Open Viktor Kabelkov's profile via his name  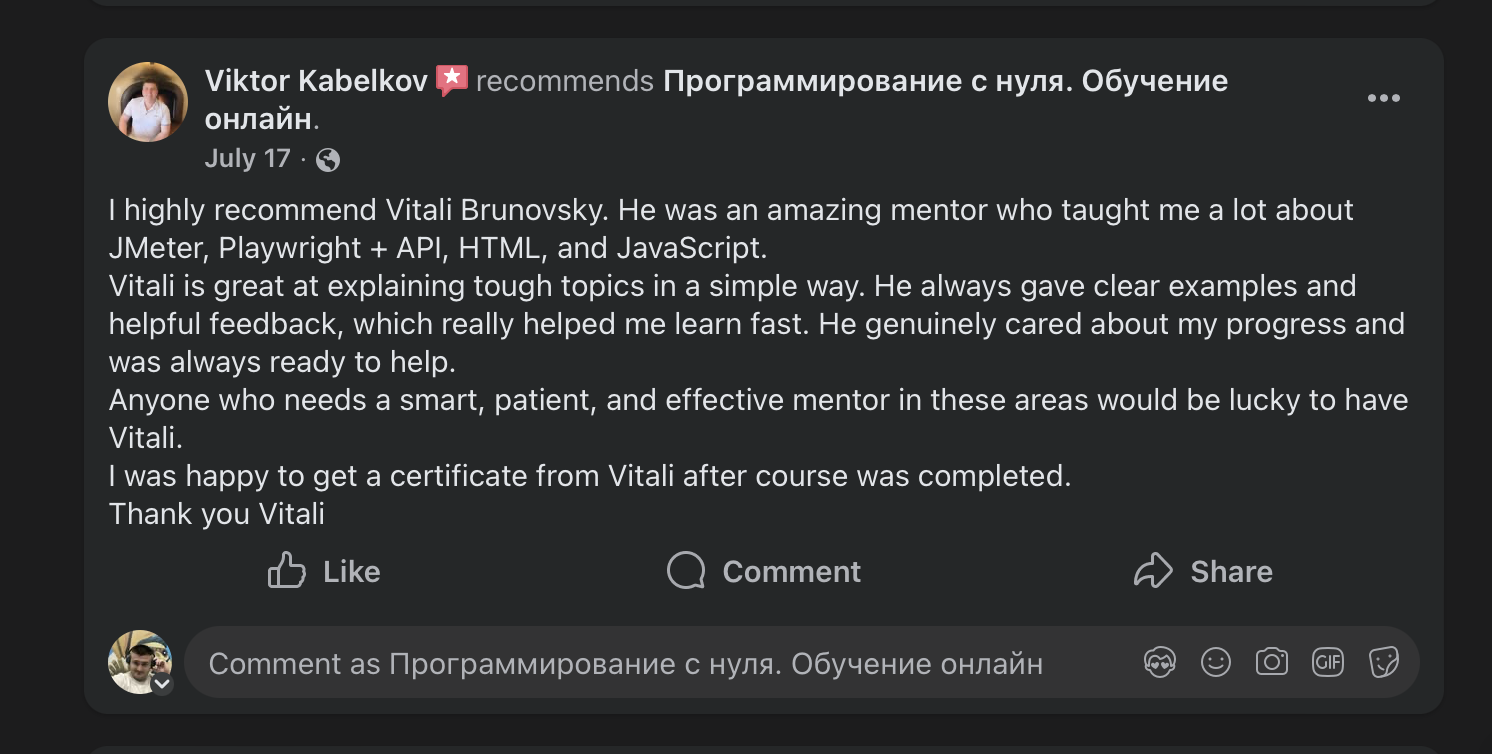tap(316, 81)
